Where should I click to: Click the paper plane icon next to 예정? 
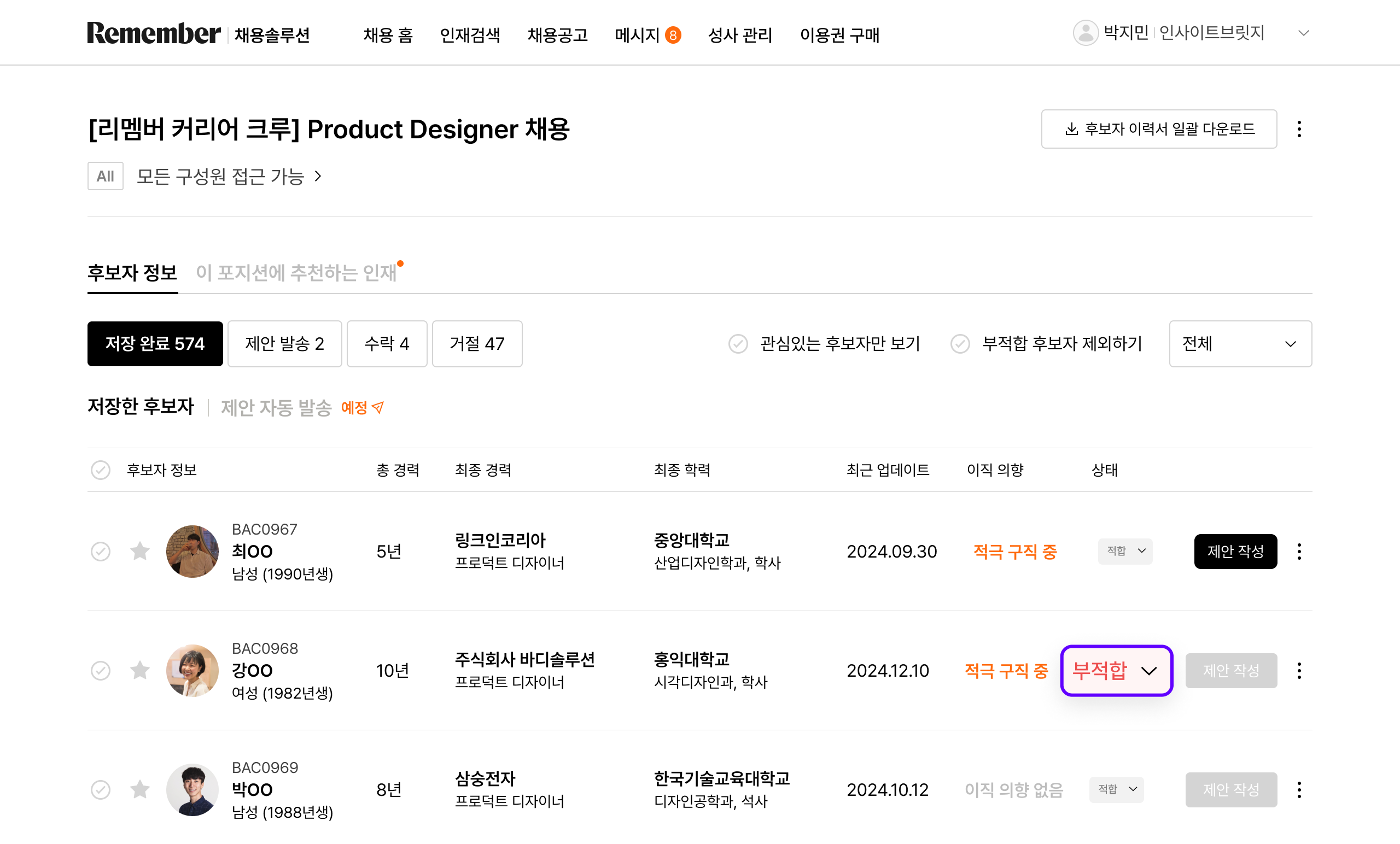[378, 407]
